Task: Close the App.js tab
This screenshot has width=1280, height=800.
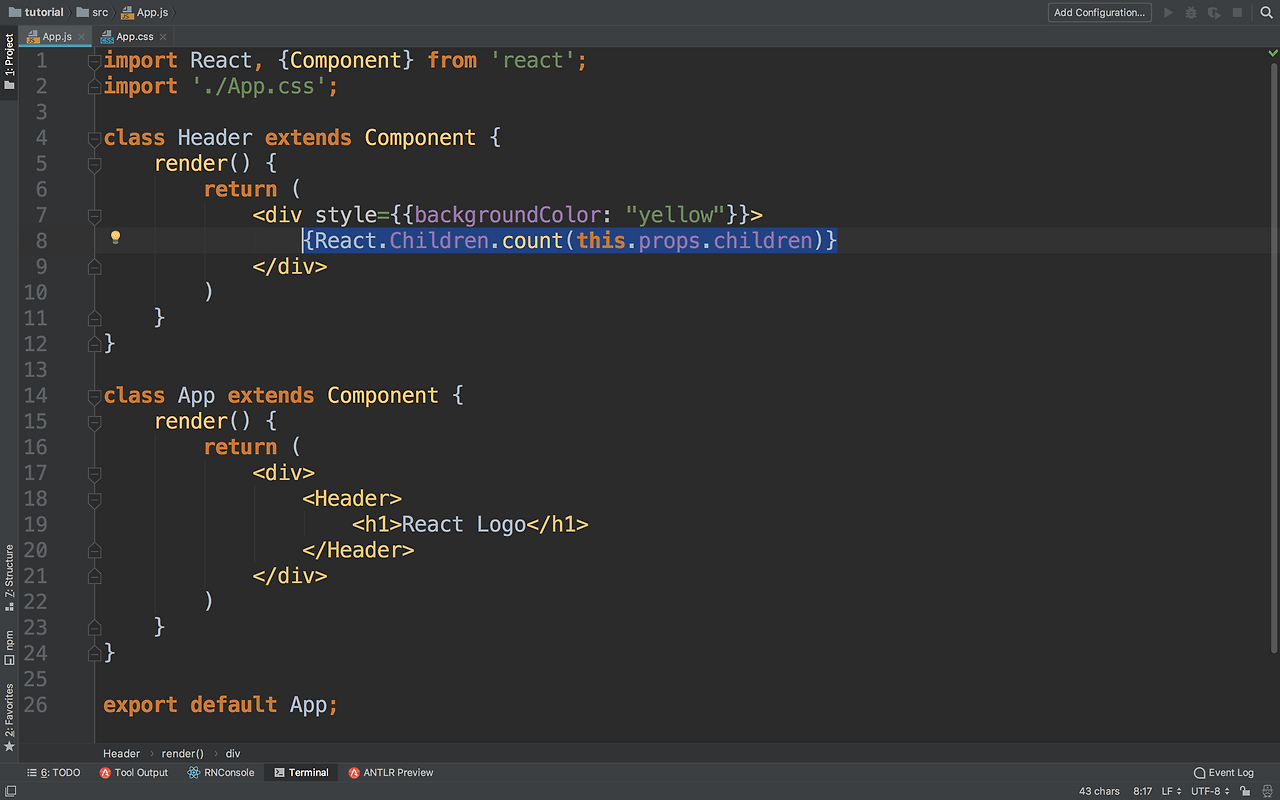Action: [x=82, y=37]
